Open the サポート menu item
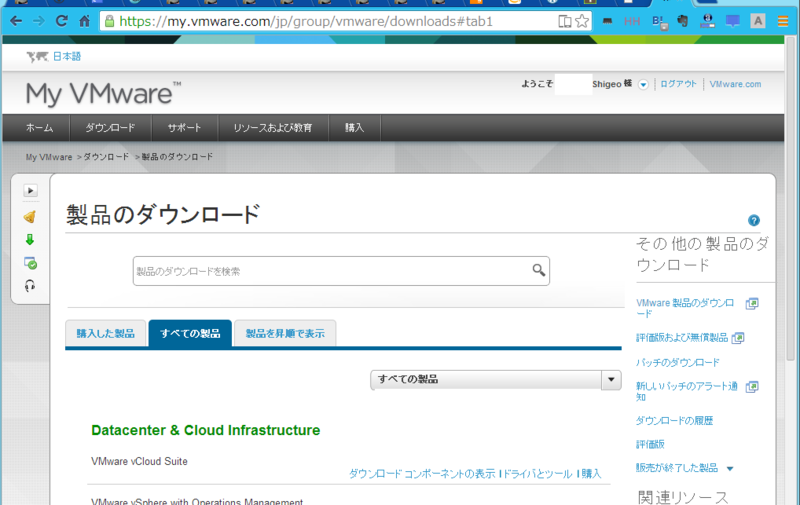 point(184,128)
